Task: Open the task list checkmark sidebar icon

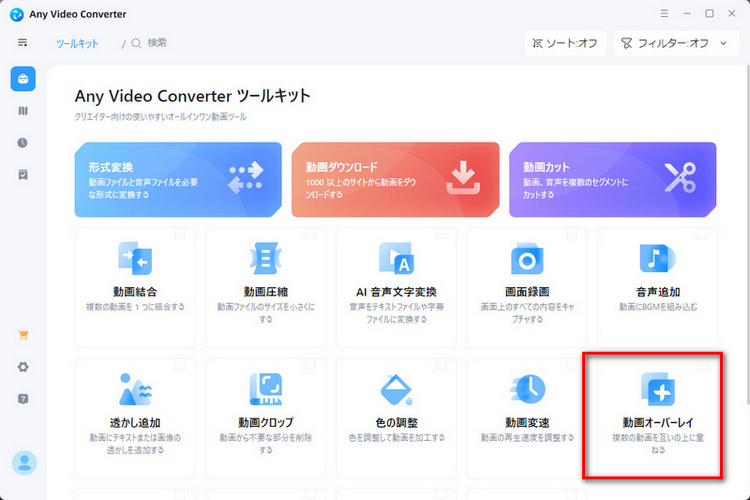Action: 23,175
